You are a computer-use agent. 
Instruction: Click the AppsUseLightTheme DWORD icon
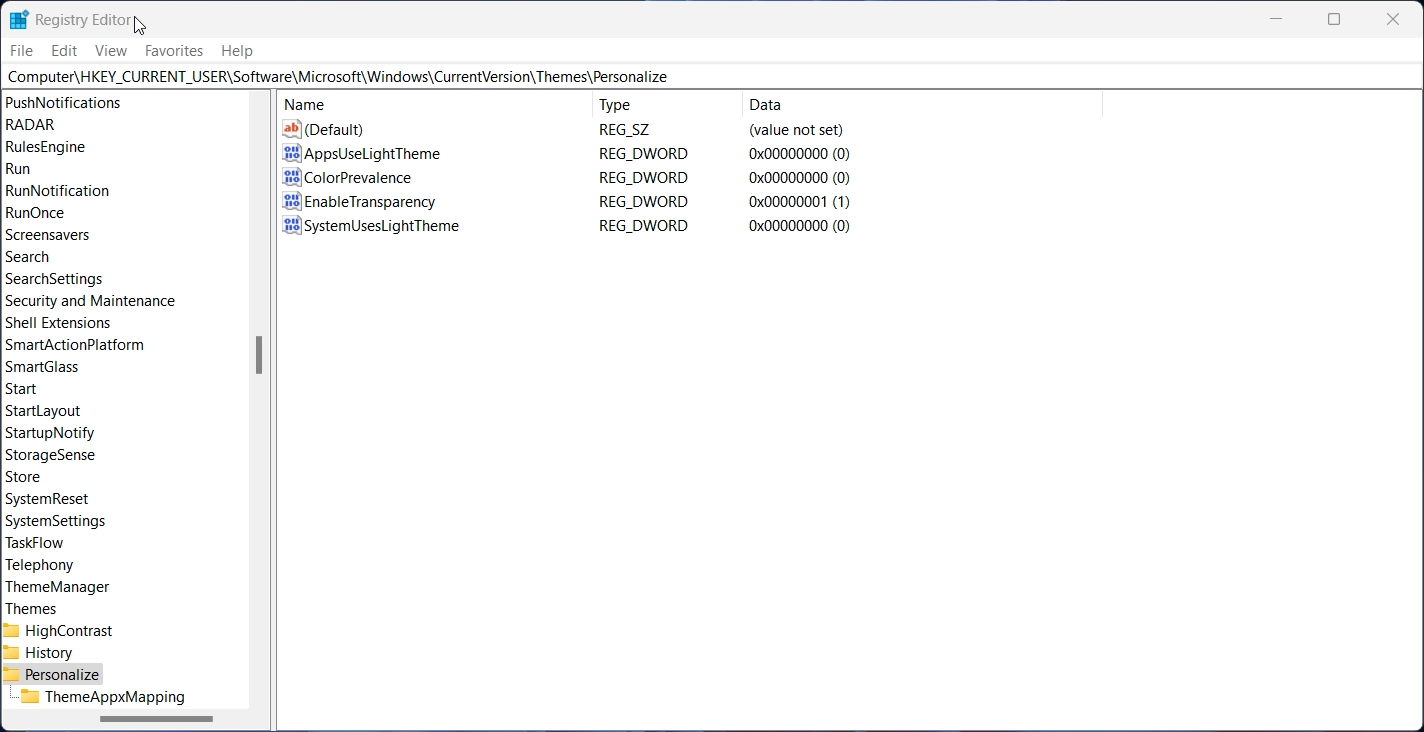coord(292,153)
